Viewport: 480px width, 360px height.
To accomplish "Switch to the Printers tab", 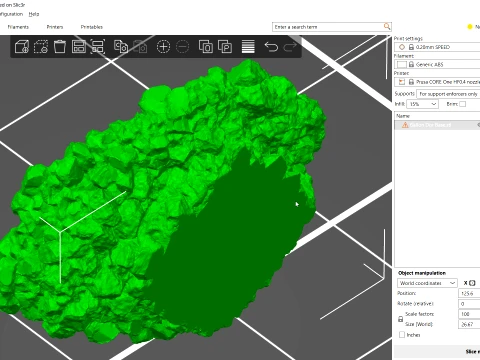I will [55, 27].
